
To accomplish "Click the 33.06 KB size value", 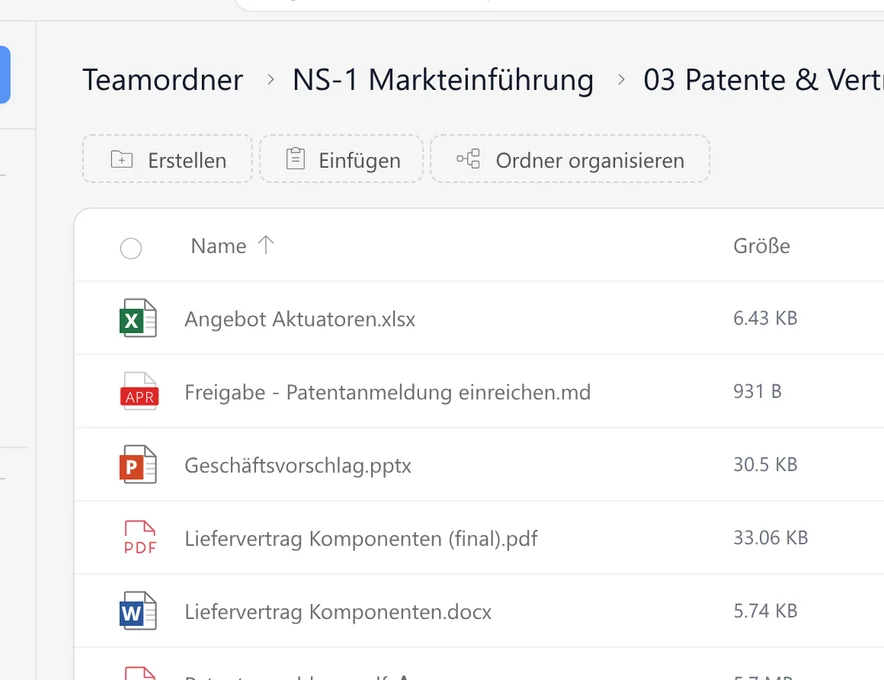I will pos(771,538).
